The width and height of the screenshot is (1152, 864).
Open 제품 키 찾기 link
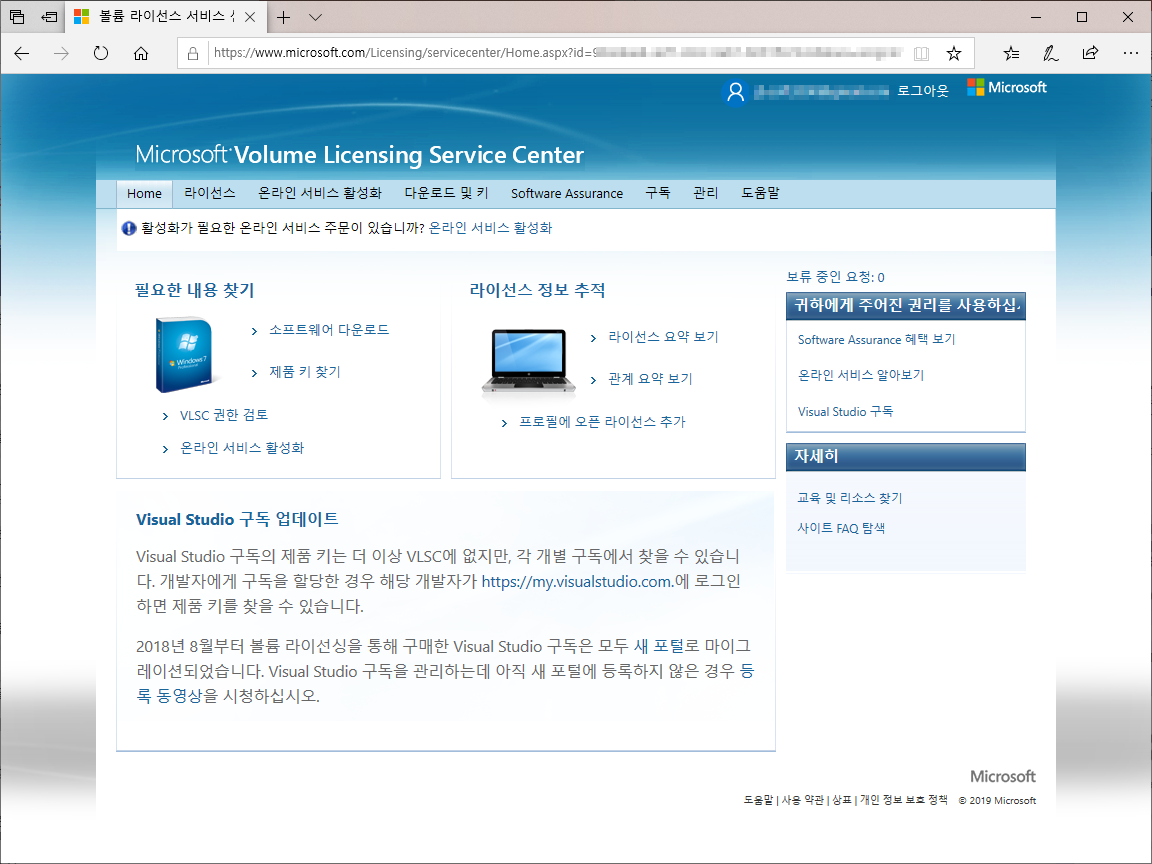(305, 372)
